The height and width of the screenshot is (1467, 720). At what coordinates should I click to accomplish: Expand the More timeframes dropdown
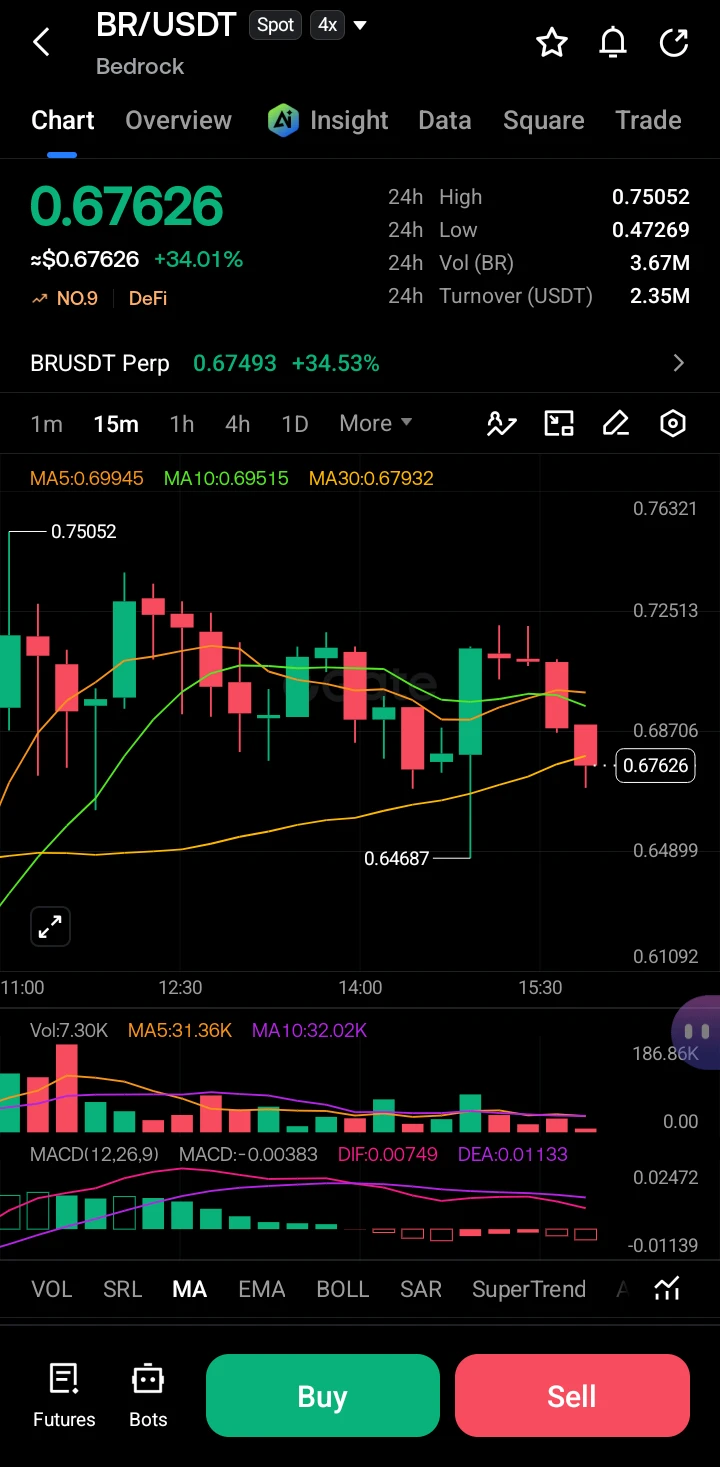point(376,423)
